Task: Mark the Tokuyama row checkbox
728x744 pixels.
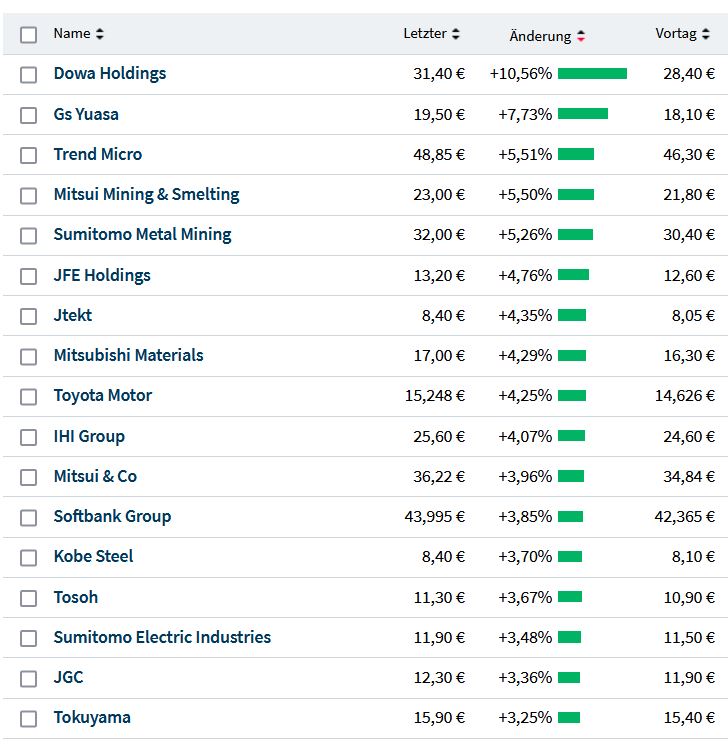Action: (28, 719)
